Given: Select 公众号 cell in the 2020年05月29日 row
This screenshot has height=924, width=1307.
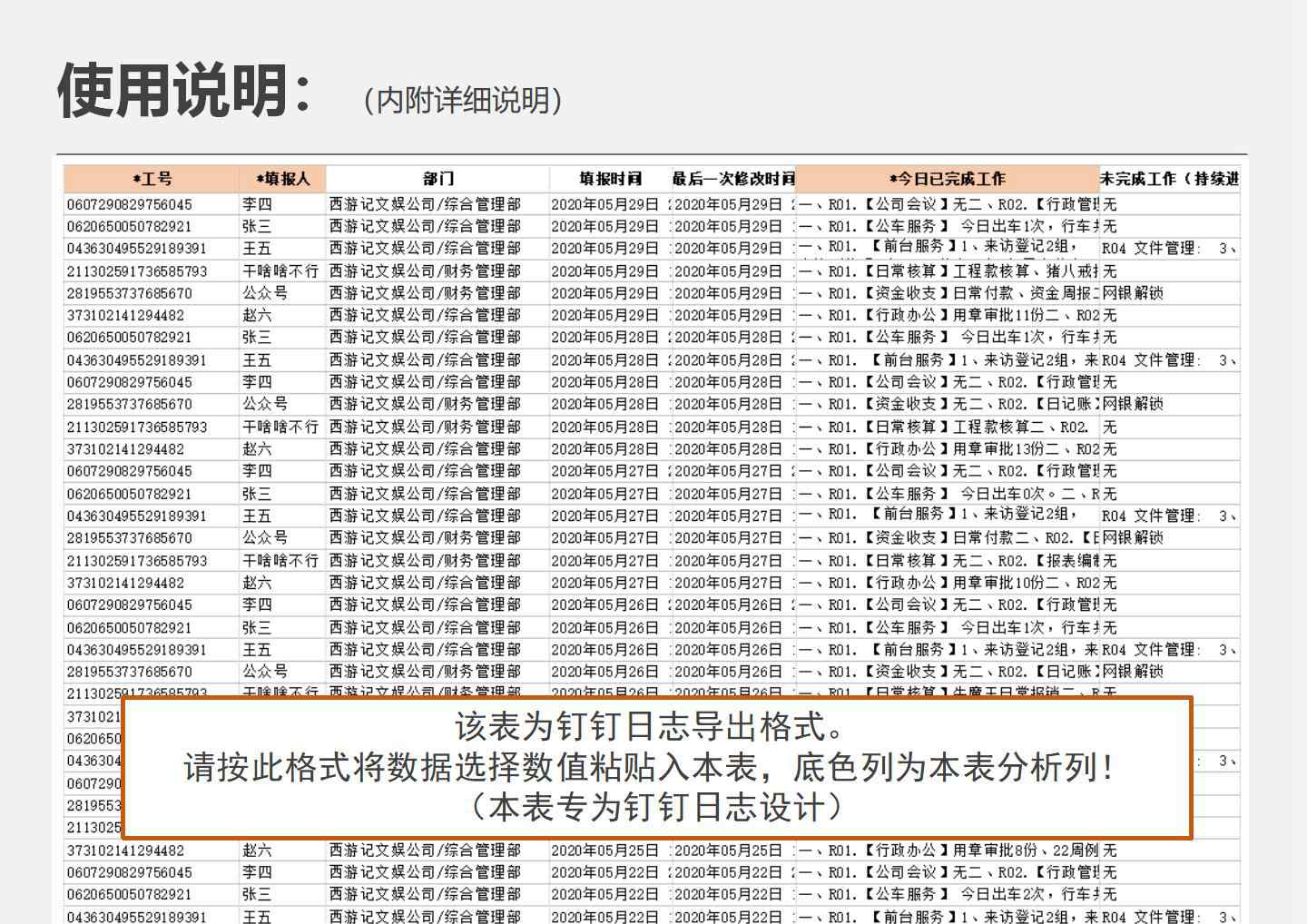Looking at the screenshot, I should pos(282,292).
